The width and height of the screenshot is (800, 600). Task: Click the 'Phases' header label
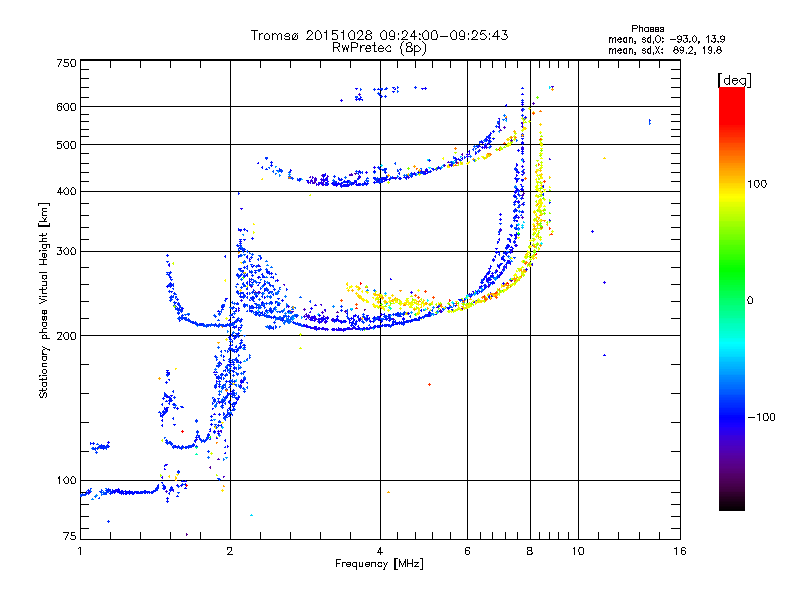(647, 29)
